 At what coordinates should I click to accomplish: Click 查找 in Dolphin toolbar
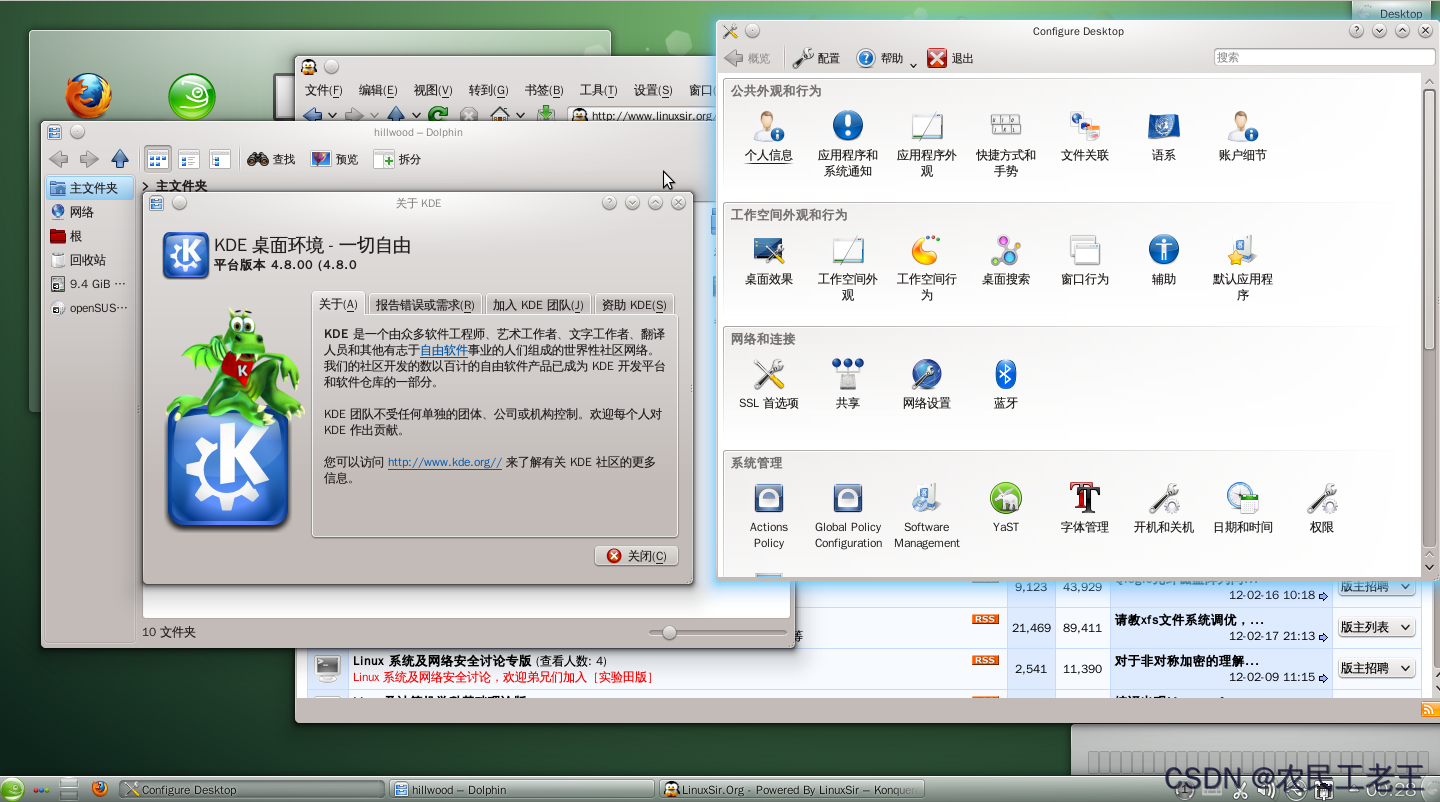272,159
